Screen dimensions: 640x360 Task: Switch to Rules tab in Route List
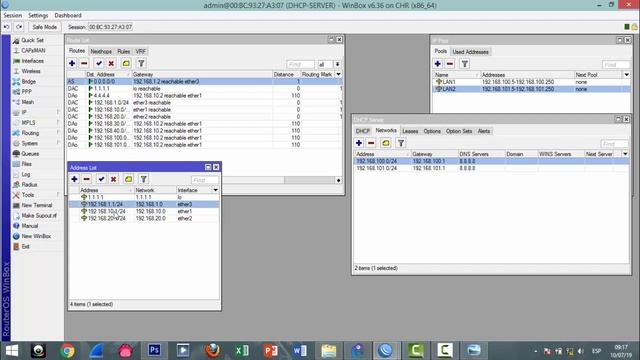coord(123,51)
